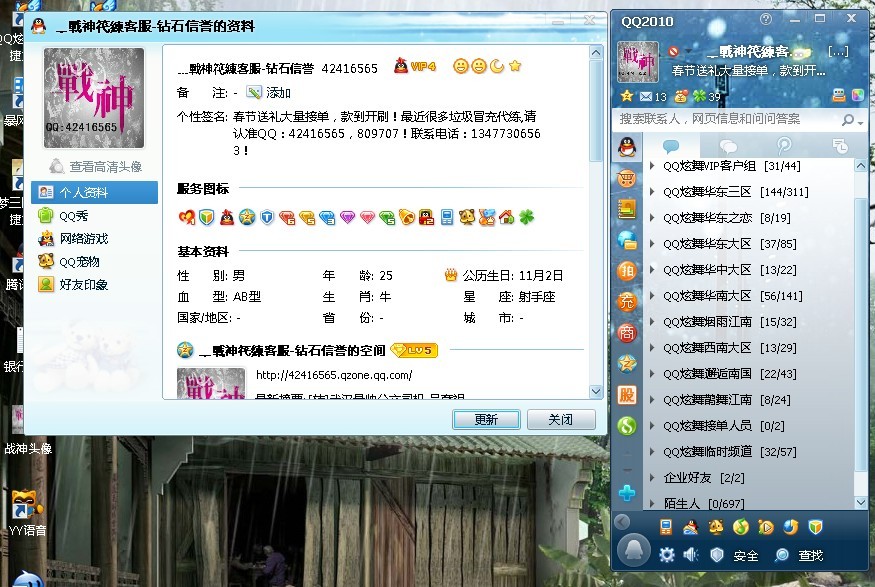The width and height of the screenshot is (875, 587).
Task: Click 添加 remark link
Action: click(x=269, y=92)
